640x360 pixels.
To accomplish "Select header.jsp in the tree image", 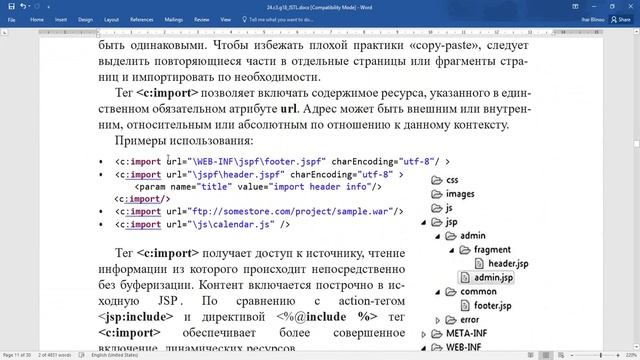I will coord(502,264).
